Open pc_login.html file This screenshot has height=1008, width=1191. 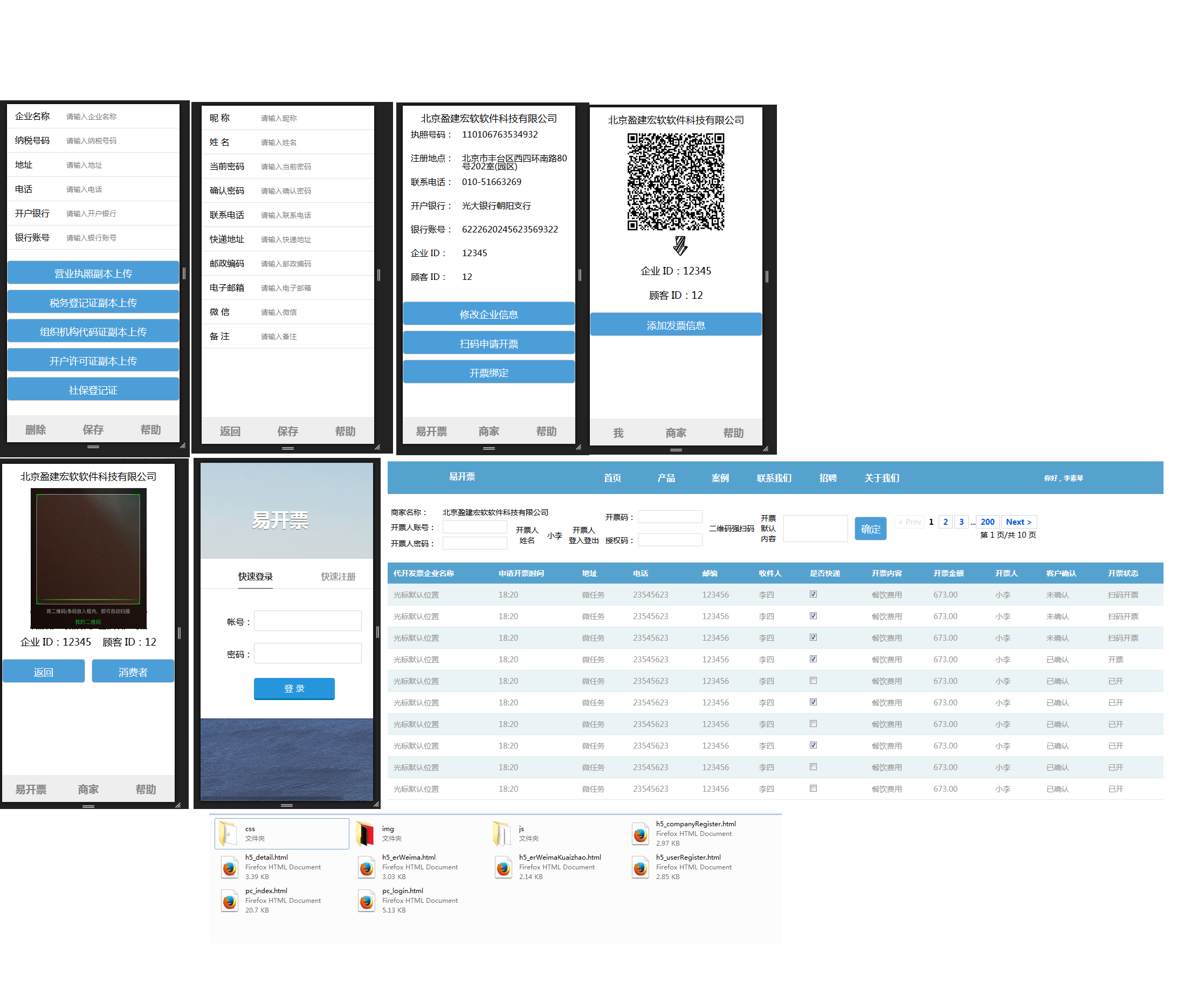403,897
